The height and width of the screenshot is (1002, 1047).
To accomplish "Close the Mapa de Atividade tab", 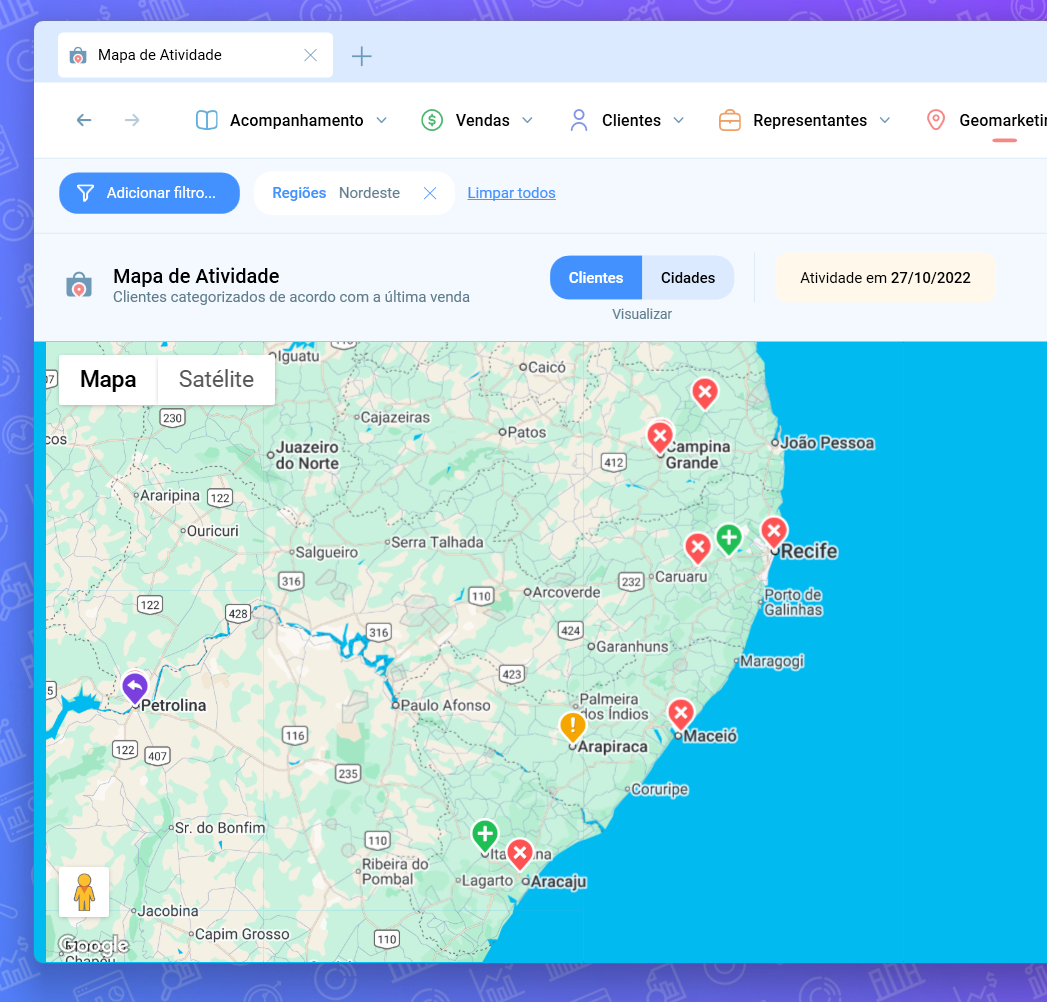I will coord(310,55).
